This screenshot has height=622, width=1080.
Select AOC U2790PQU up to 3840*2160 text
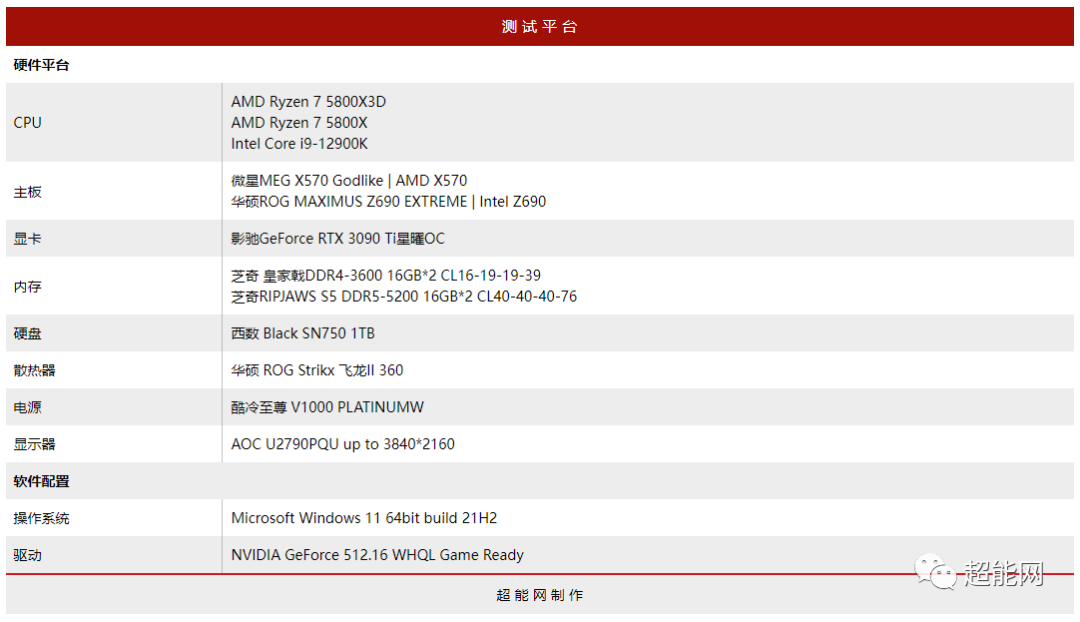click(x=342, y=444)
